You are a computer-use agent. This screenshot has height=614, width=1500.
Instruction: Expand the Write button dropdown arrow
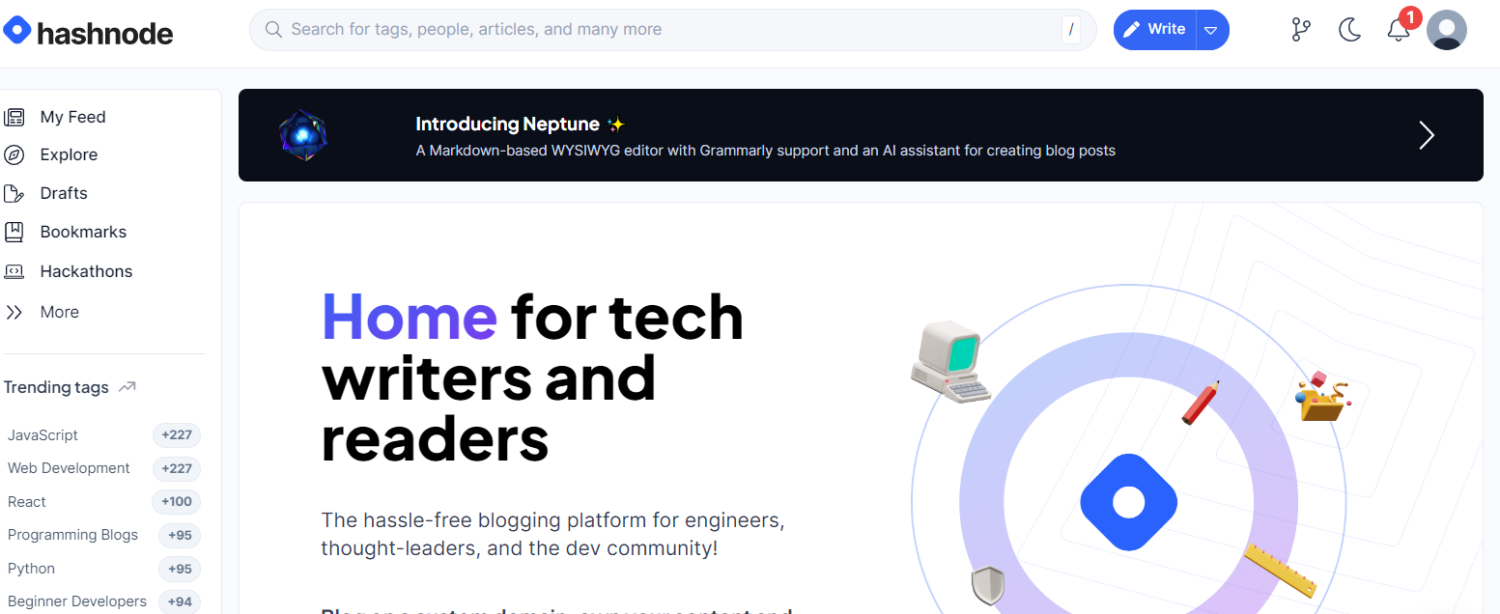click(1211, 30)
